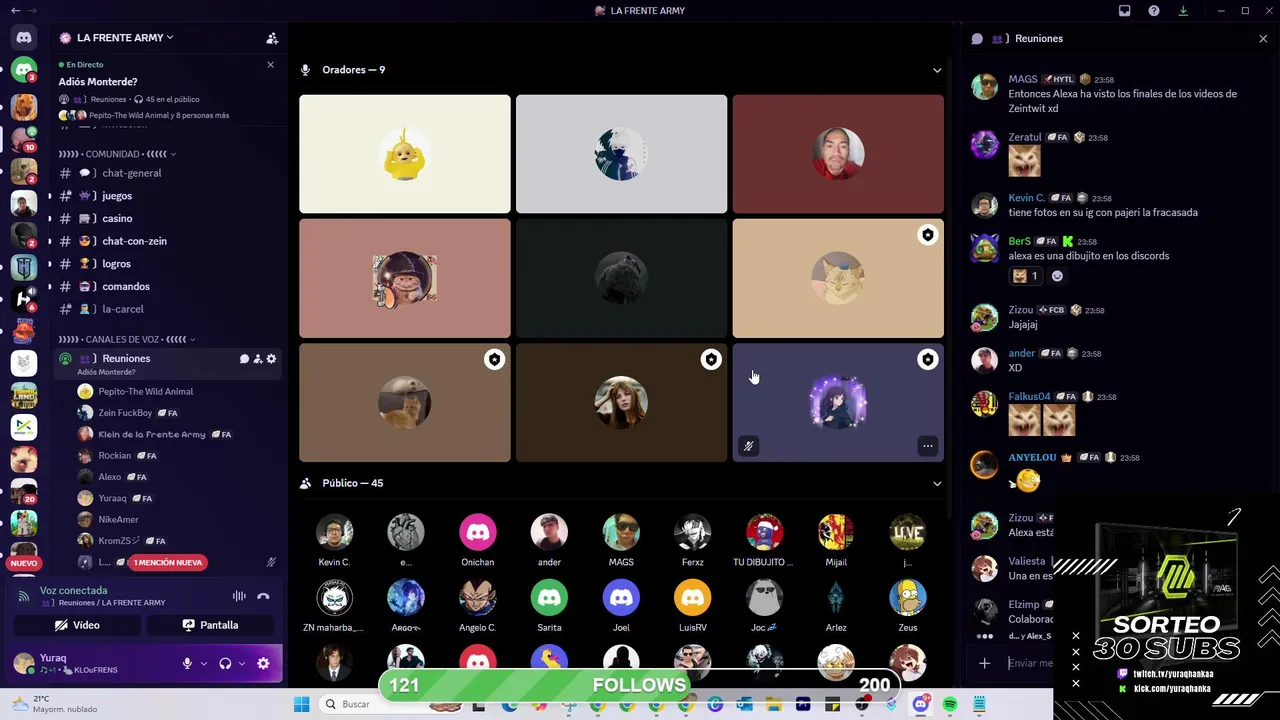Open Spotify from the Windows taskbar
1280x720 pixels.
point(950,704)
